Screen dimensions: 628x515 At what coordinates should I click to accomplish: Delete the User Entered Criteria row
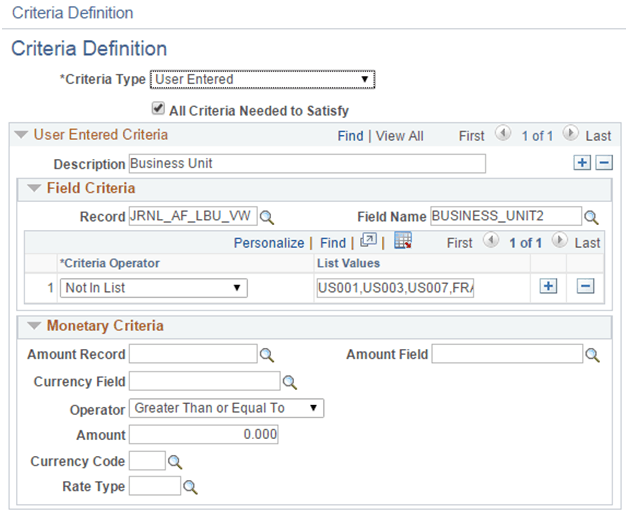click(604, 163)
